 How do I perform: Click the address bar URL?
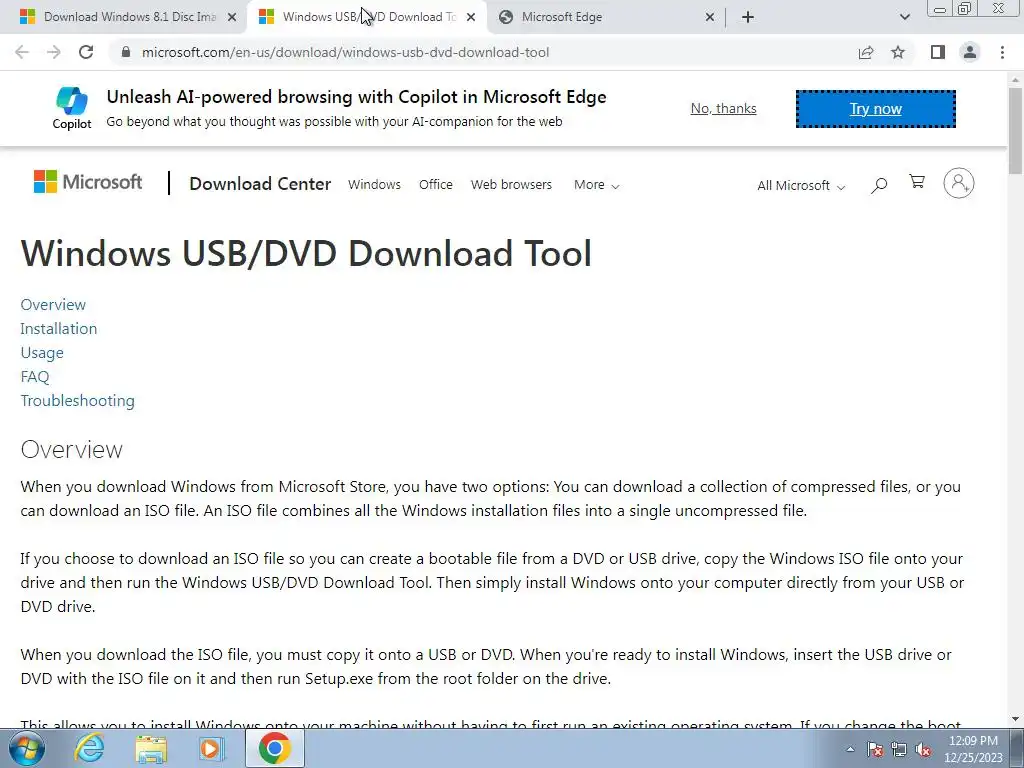click(345, 52)
